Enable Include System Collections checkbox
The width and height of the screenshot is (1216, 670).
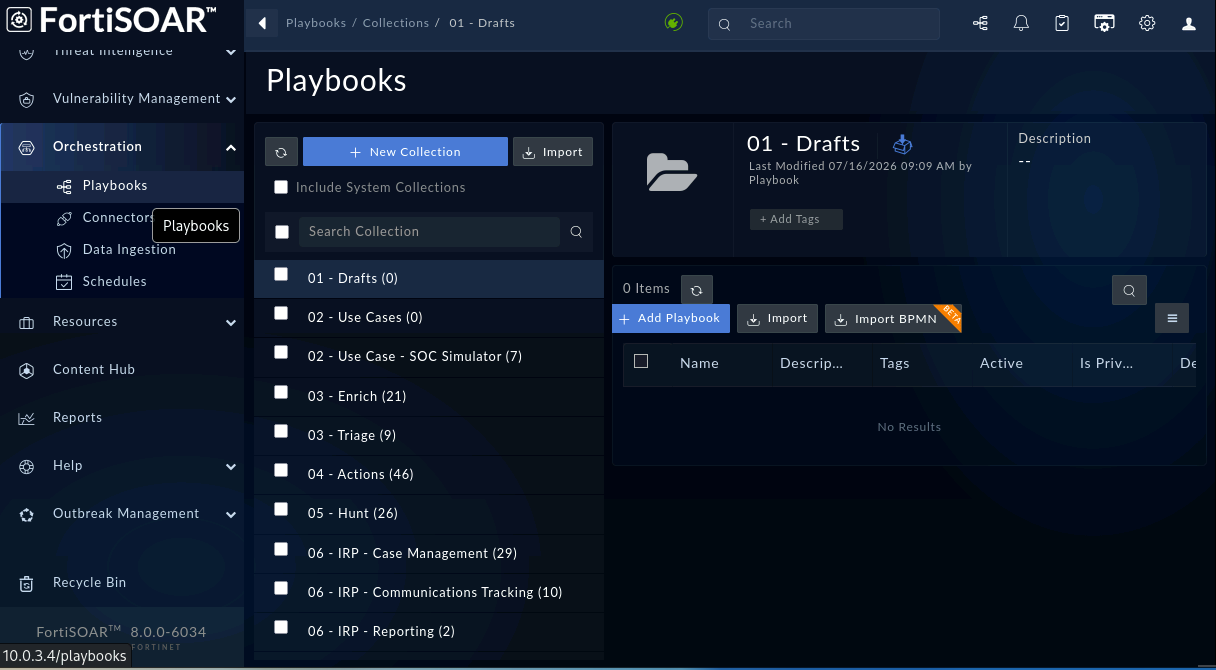point(281,187)
